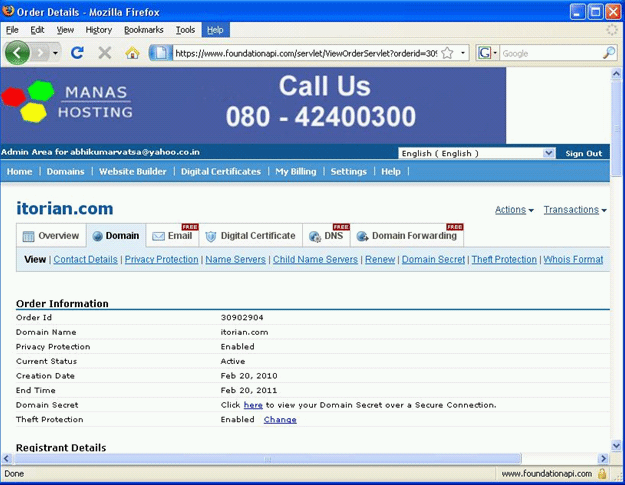625x485 pixels.
Task: Open Help in the blue navigation bar
Action: tap(391, 171)
